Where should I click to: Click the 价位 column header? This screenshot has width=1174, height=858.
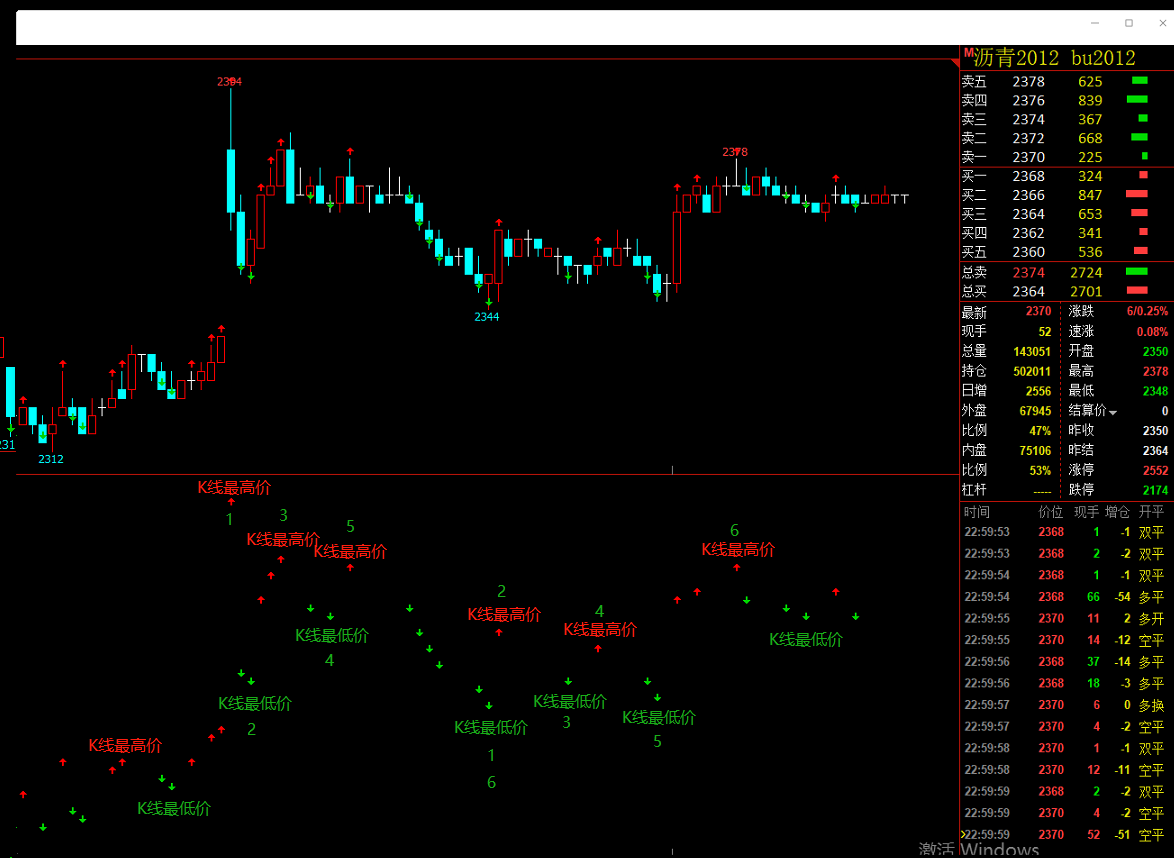pyautogui.click(x=1050, y=512)
